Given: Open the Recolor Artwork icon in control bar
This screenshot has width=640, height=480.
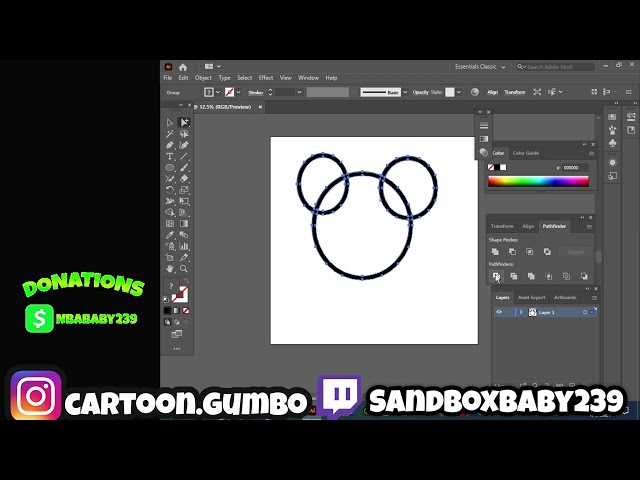Looking at the screenshot, I should [x=475, y=92].
